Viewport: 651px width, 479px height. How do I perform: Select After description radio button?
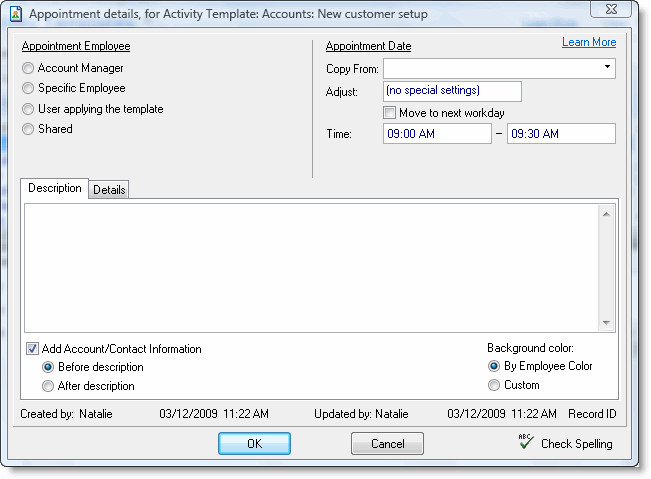[48, 386]
